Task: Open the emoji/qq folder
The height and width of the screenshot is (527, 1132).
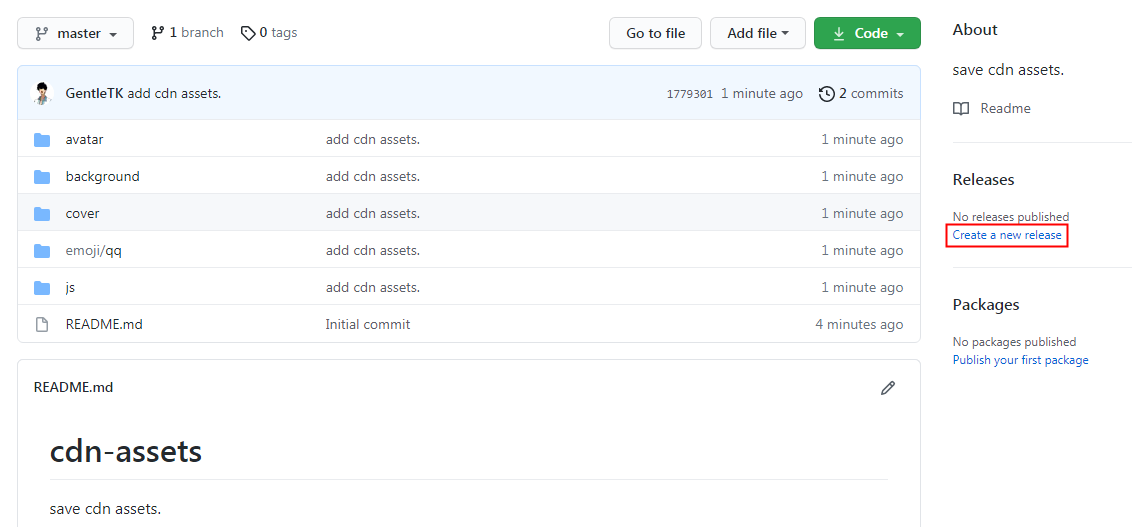Action: [93, 251]
